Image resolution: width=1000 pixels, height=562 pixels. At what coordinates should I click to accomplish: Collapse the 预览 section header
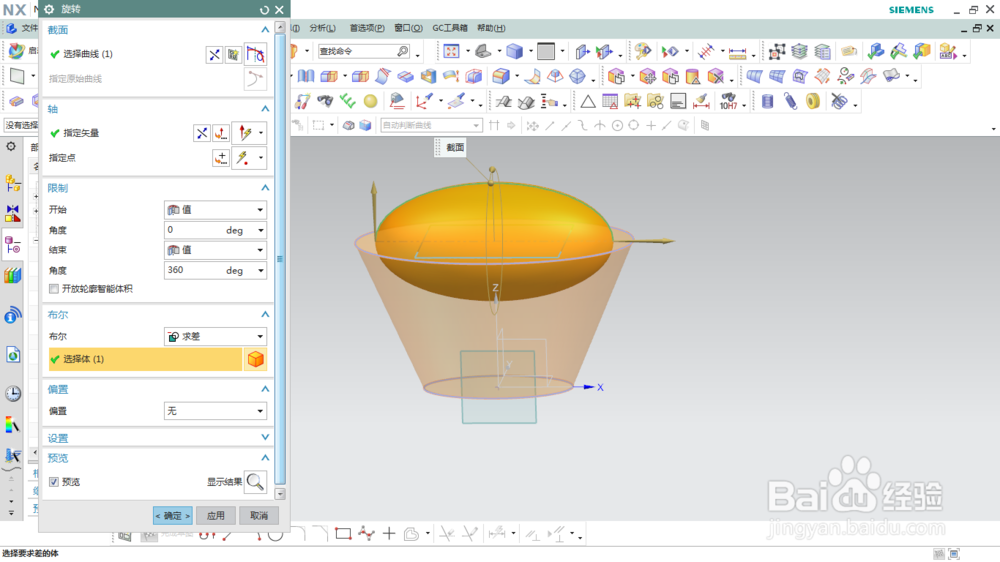pos(265,457)
